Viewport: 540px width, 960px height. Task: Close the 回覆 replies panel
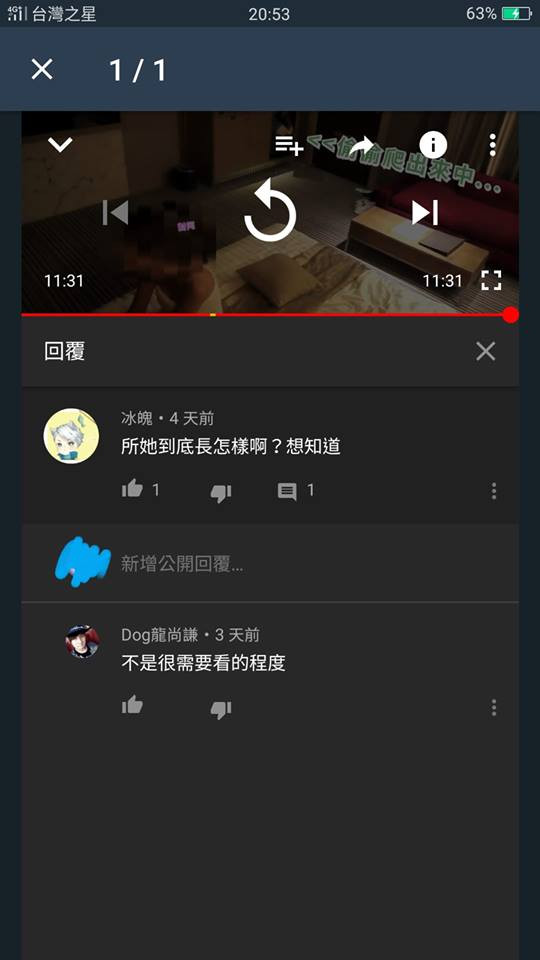tap(486, 351)
